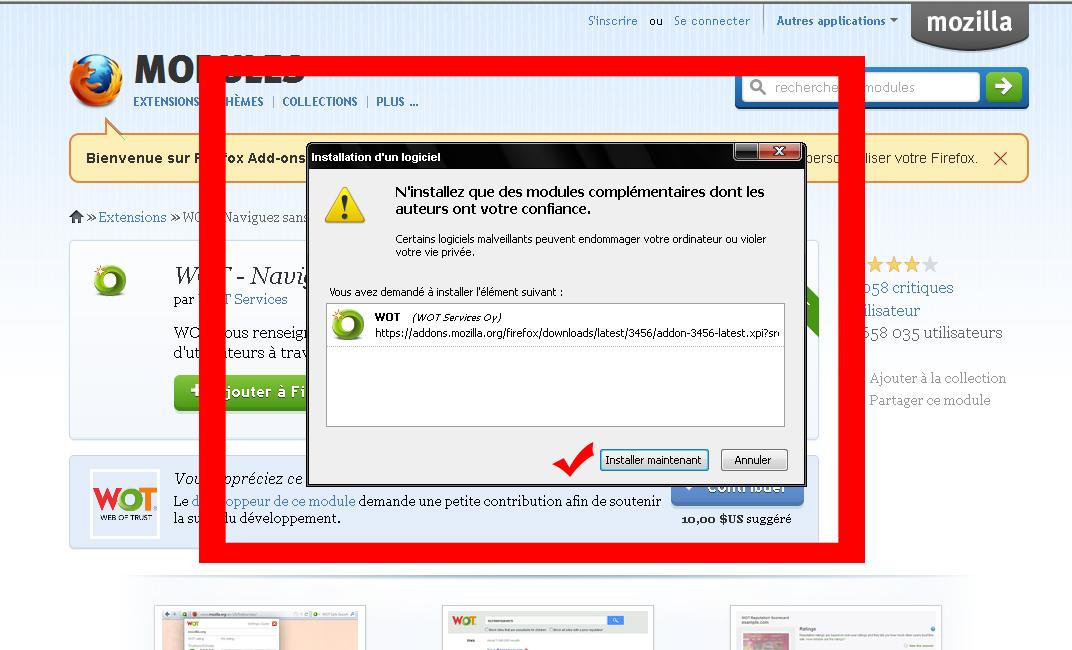Click the Se connecter link
Viewport: 1072px width, 650px height.
tap(712, 21)
